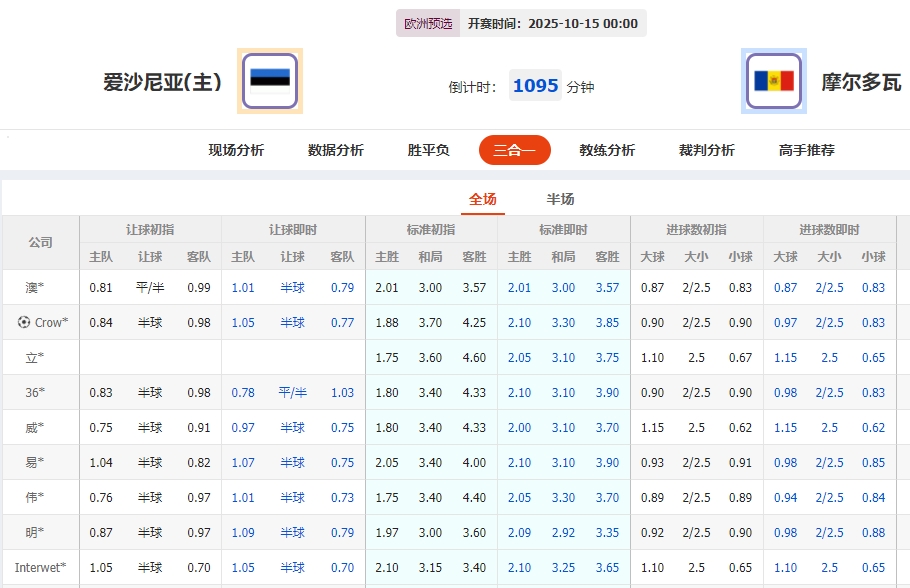The width and height of the screenshot is (910, 588).
Task: Click the countdown value 1095 minutes
Action: tap(535, 86)
